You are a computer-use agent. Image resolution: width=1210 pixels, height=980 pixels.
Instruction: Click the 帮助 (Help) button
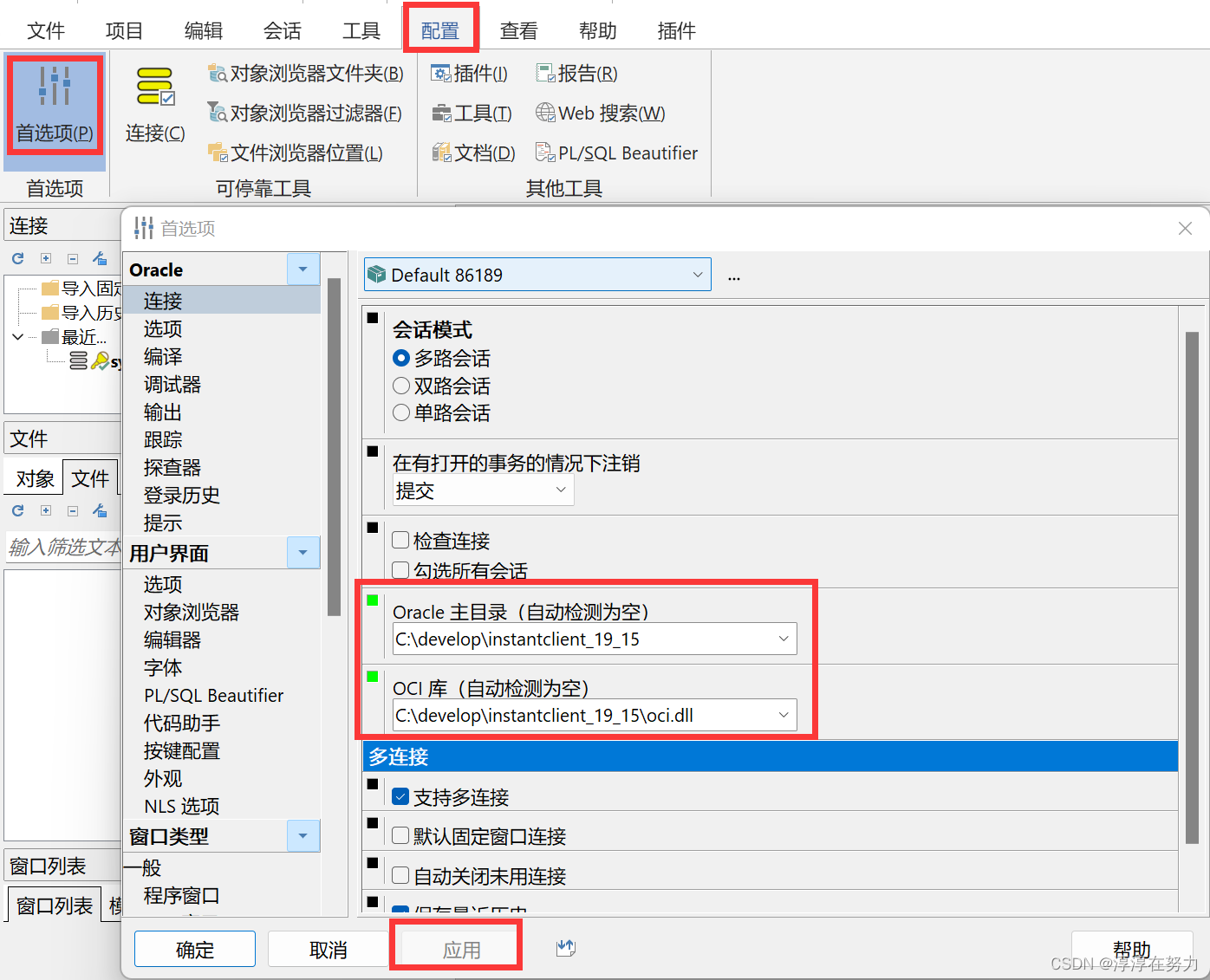1131,948
